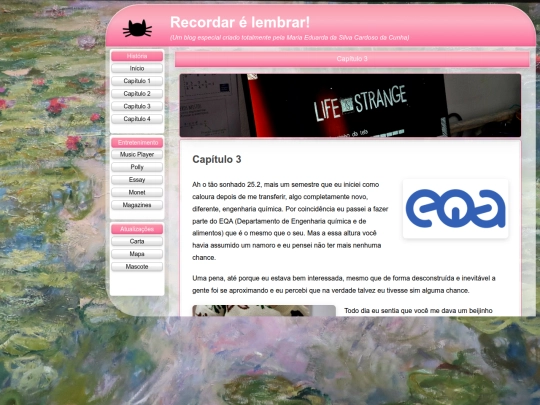Open the Mapa page
The width and height of the screenshot is (540, 405).
click(x=137, y=254)
